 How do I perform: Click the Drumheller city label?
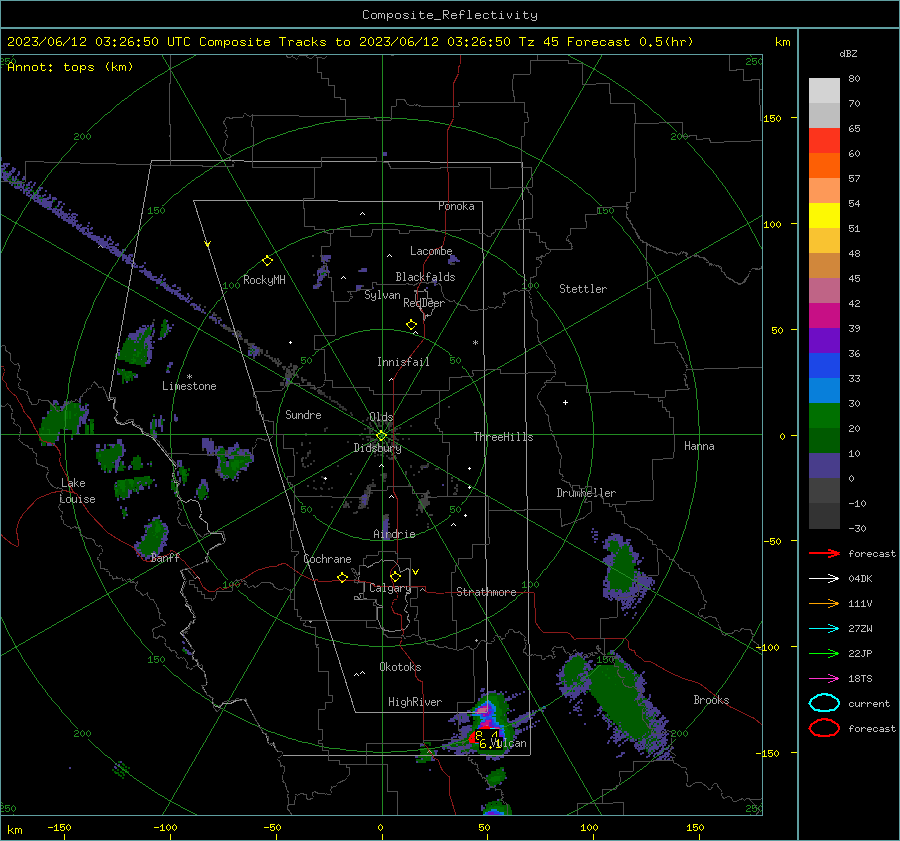pos(586,493)
